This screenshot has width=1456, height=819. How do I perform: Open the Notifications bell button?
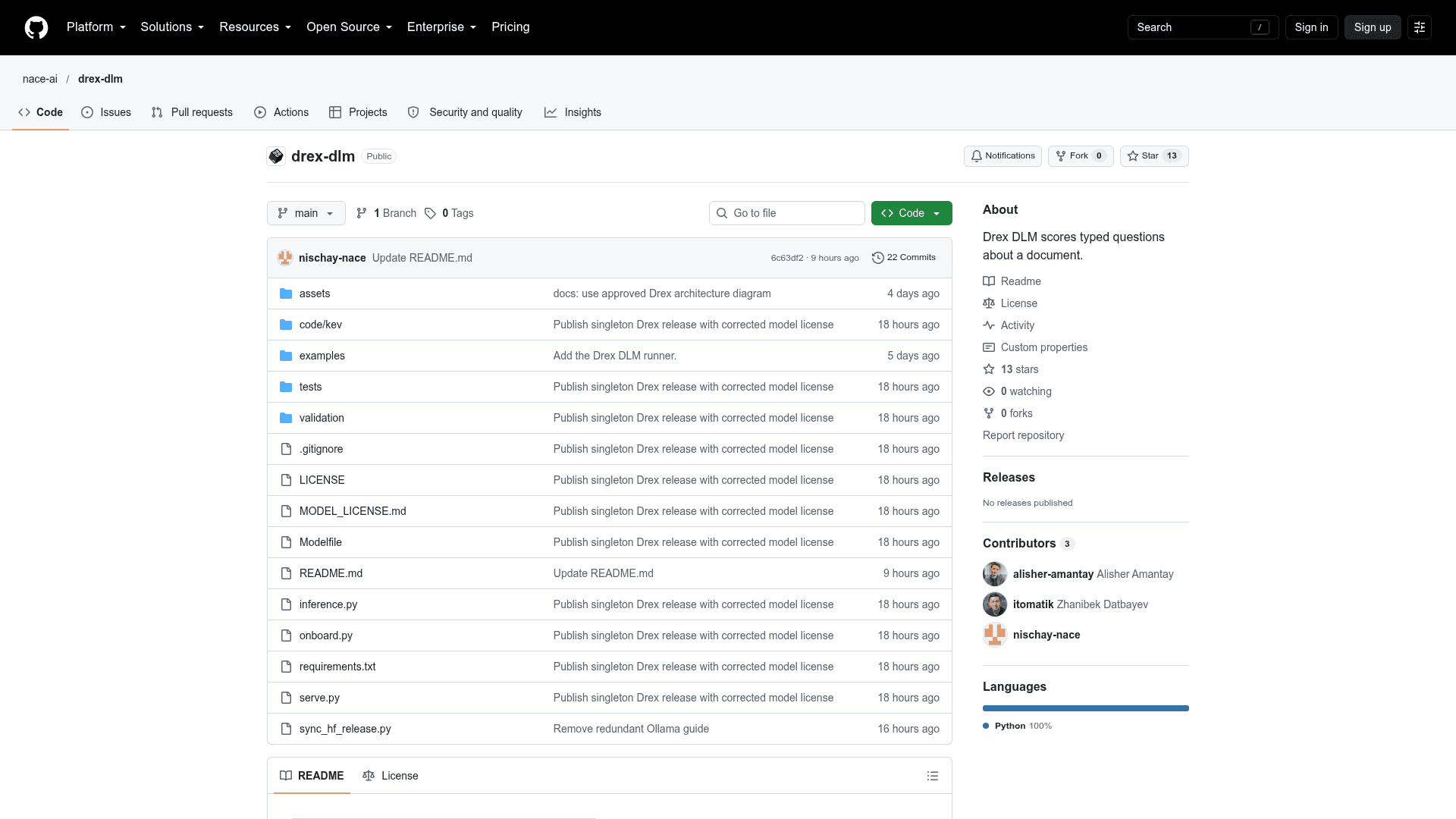pyautogui.click(x=1003, y=156)
